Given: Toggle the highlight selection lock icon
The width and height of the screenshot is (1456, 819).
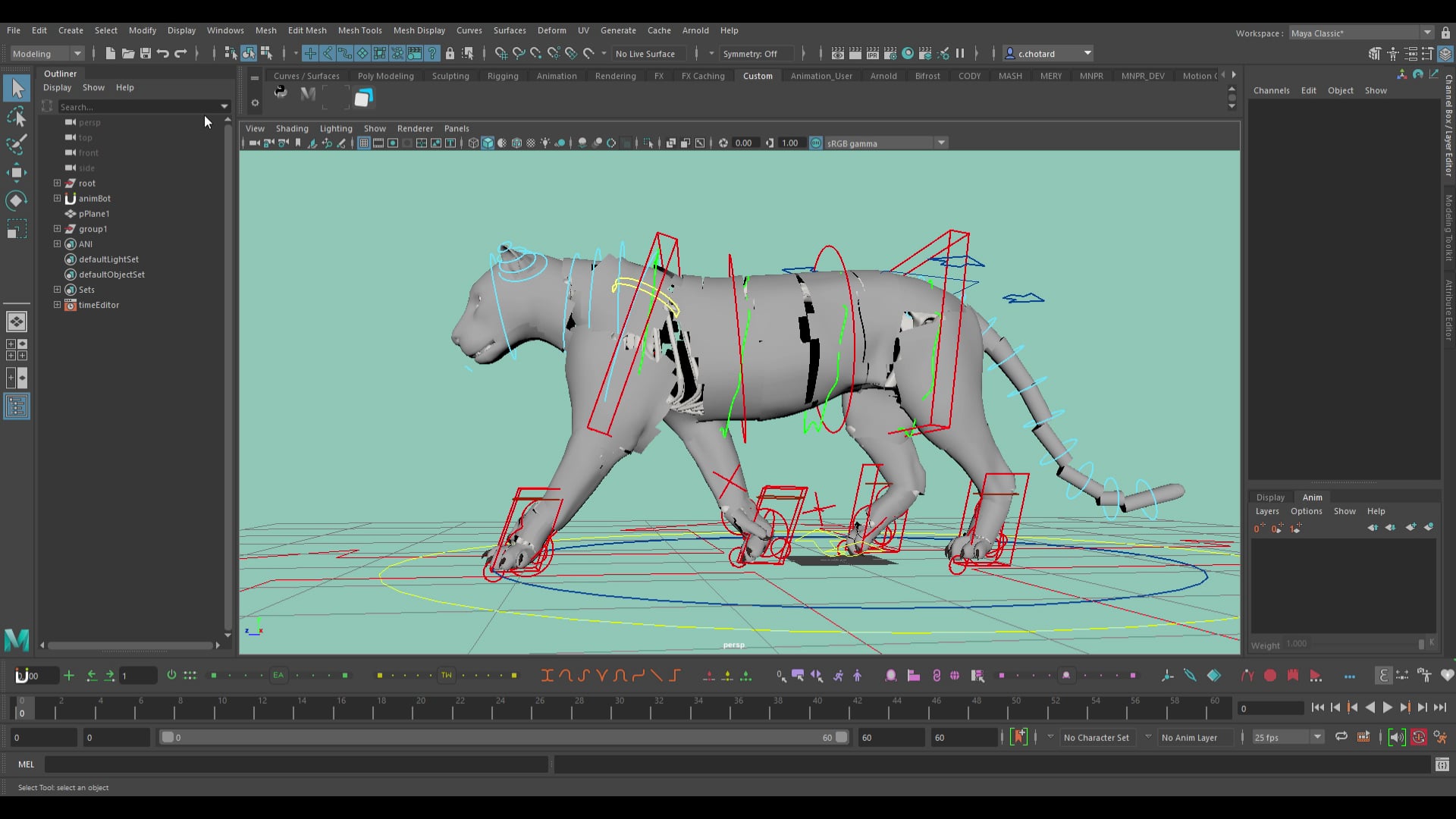Looking at the screenshot, I should [450, 53].
